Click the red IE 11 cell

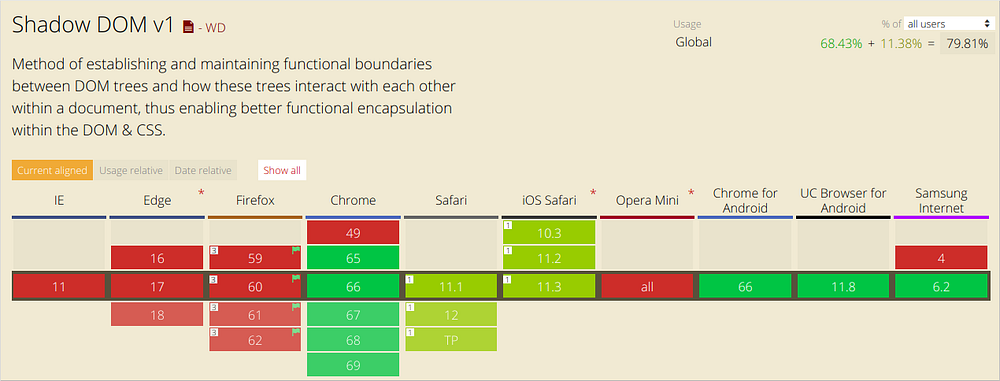[59, 287]
